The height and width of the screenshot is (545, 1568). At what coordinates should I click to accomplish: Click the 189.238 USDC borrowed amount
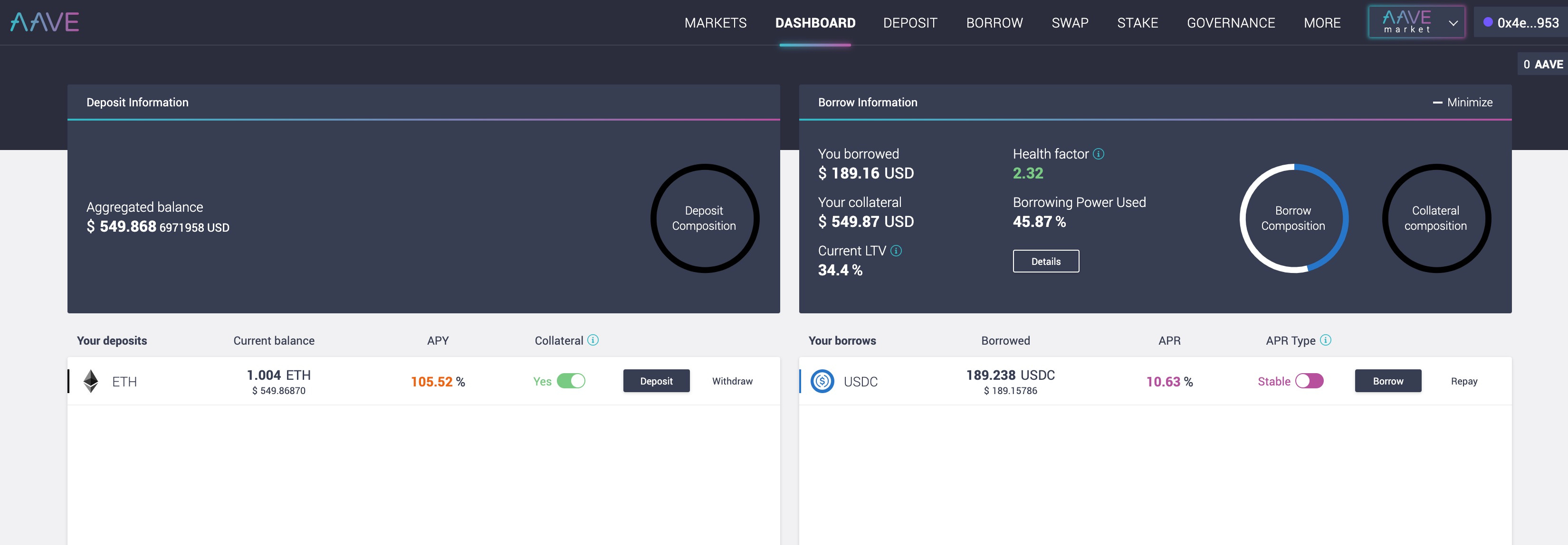pyautogui.click(x=1011, y=375)
